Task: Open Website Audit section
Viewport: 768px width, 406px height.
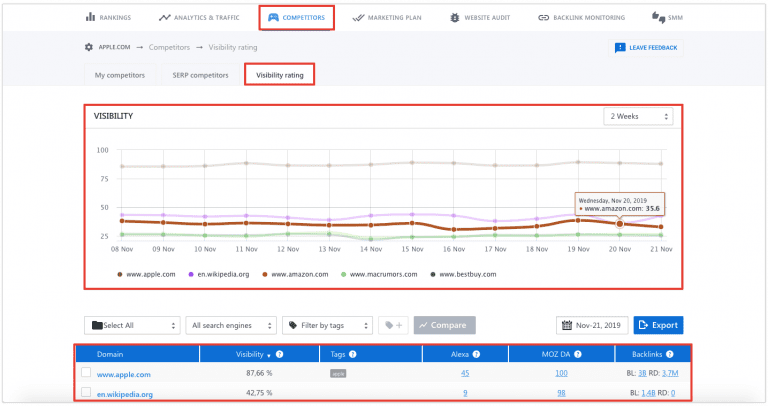Action: pos(480,18)
